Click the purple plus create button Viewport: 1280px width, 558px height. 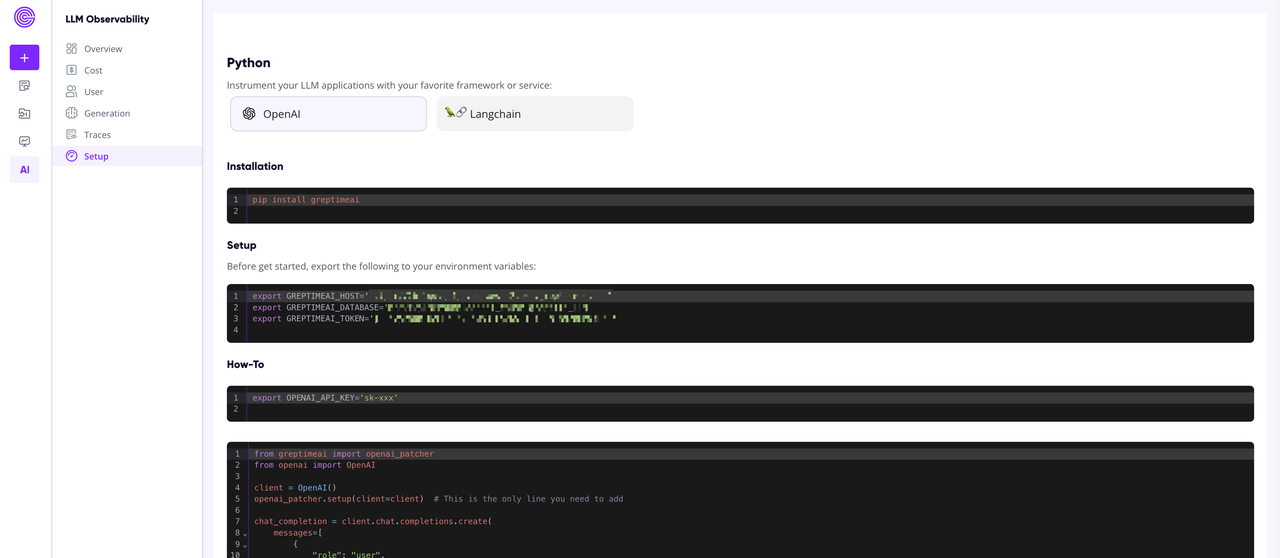point(24,57)
